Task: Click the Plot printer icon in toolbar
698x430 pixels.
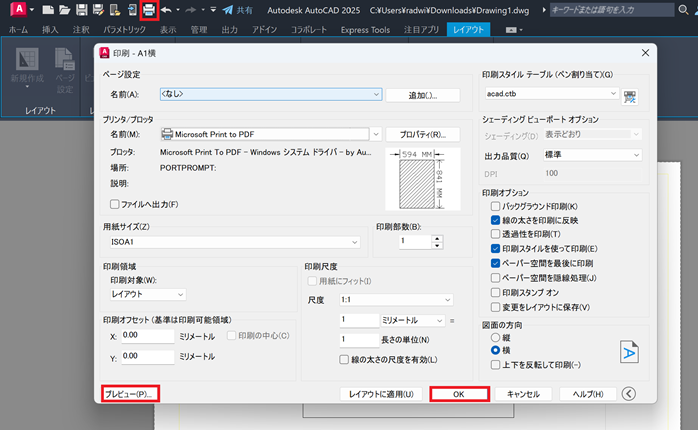Action: point(149,10)
